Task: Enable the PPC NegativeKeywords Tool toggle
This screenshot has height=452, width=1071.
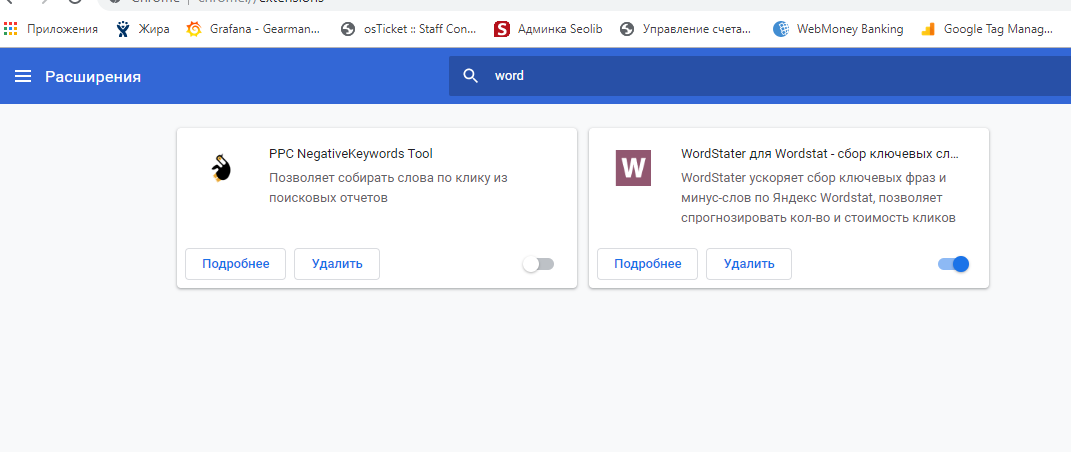Action: (x=538, y=264)
